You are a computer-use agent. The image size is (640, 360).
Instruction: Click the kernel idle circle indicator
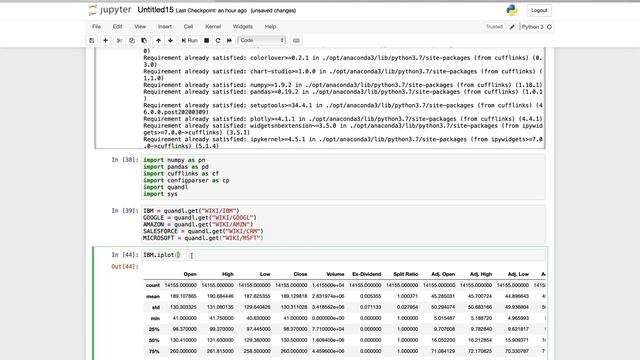coord(549,27)
